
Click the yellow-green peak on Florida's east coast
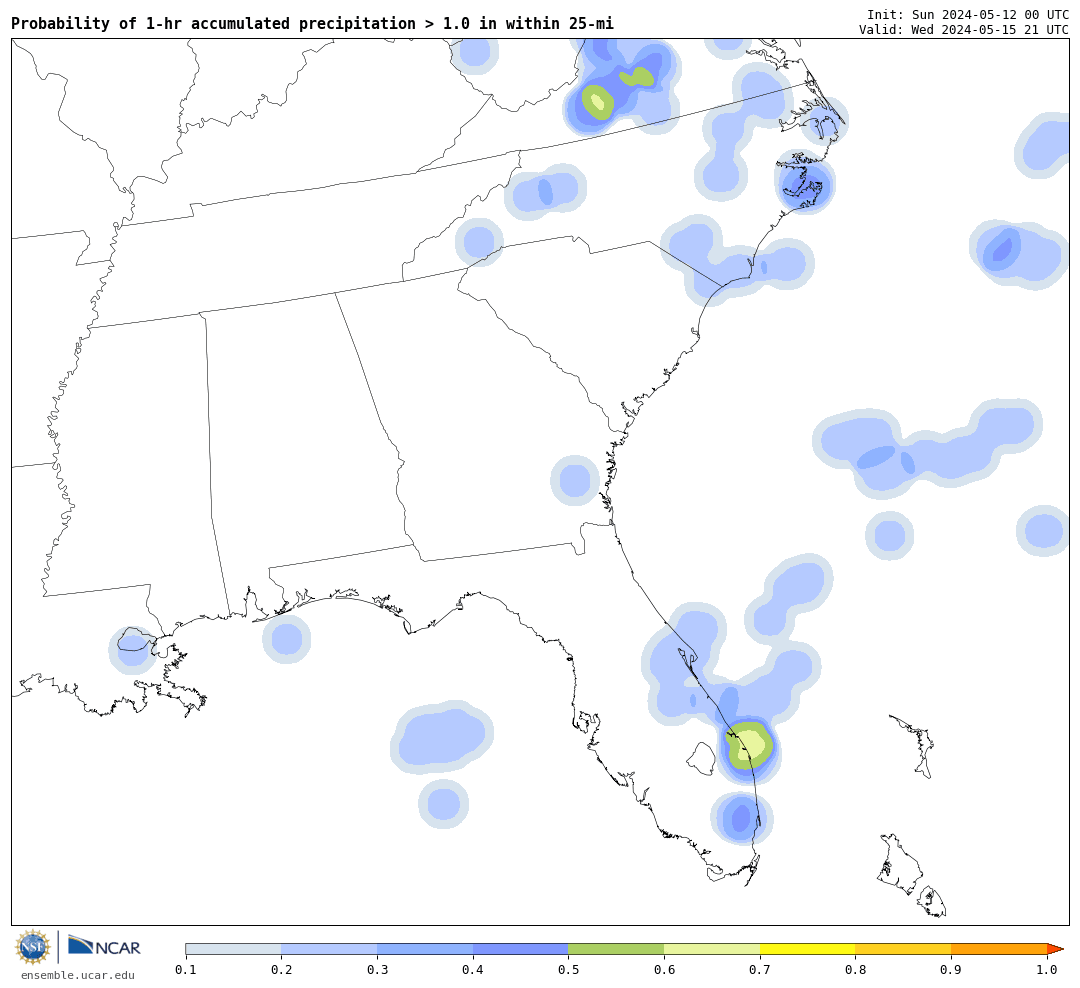(750, 745)
